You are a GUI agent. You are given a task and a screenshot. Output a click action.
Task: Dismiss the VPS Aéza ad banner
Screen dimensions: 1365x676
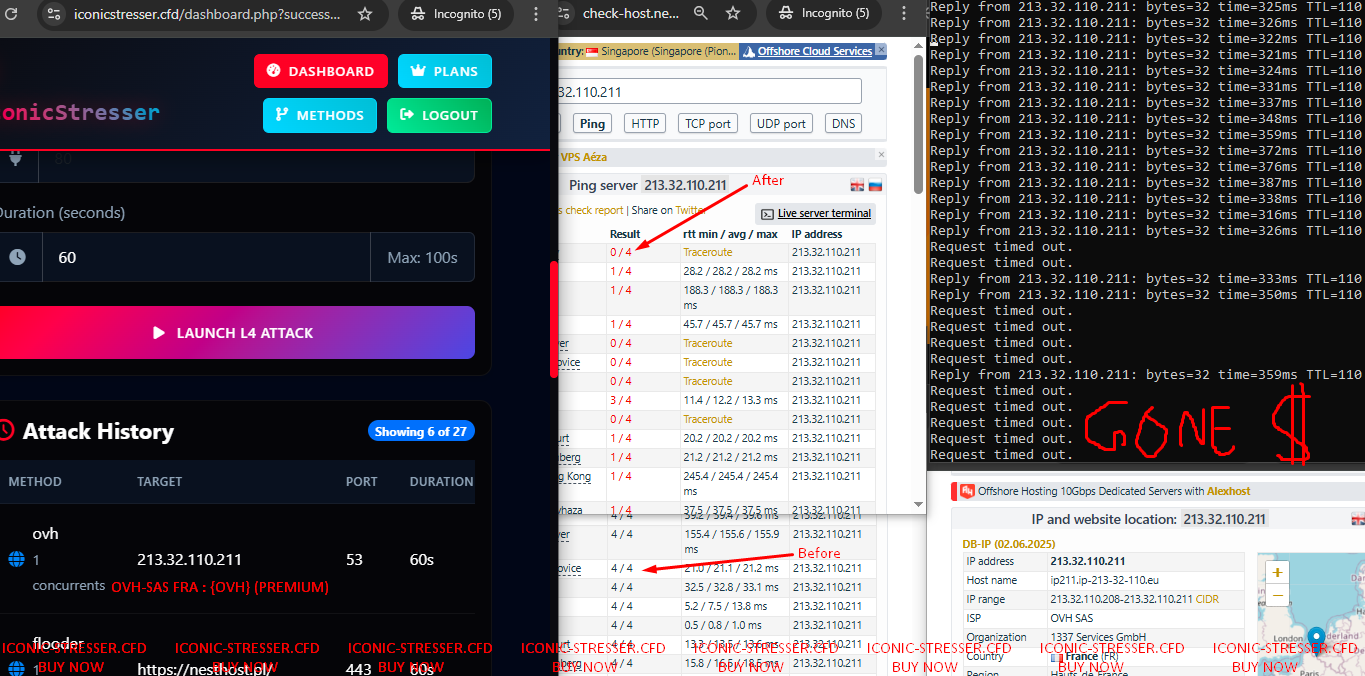point(881,155)
